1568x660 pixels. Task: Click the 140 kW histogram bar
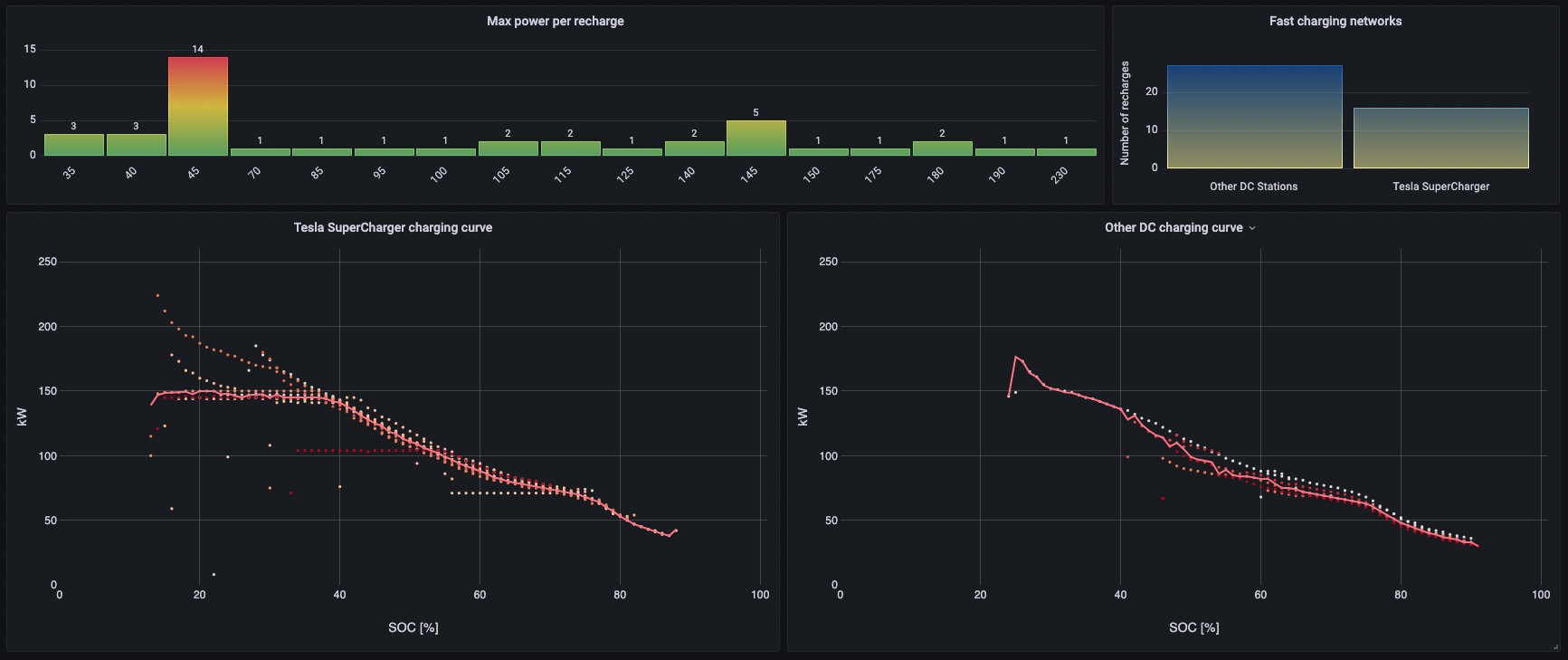tap(694, 148)
